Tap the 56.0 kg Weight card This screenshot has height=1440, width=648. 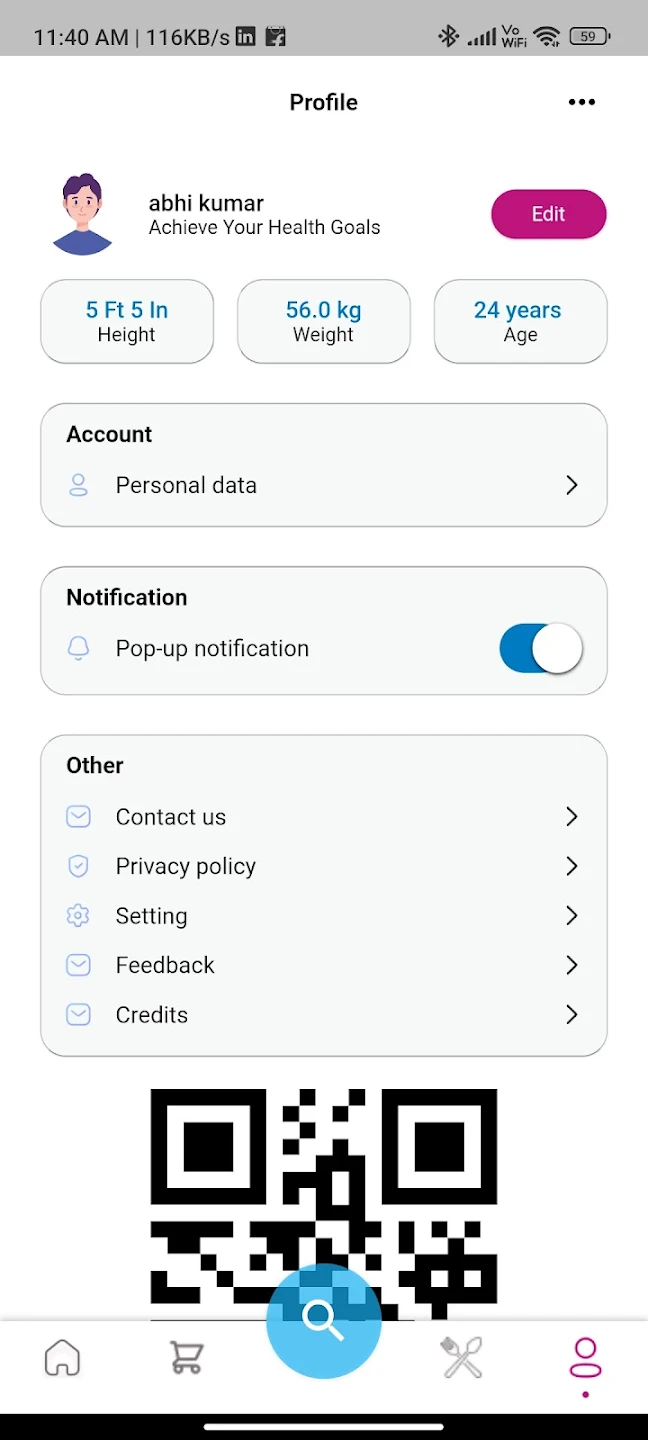tap(323, 321)
